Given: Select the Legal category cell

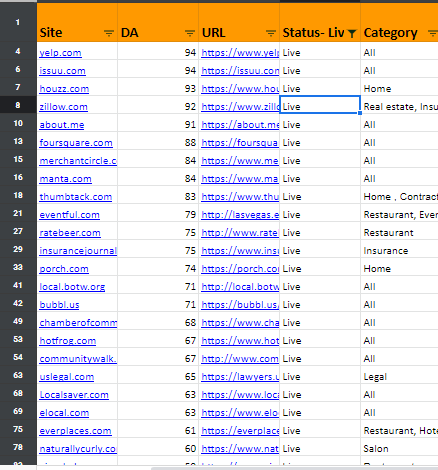Looking at the screenshot, I should [x=399, y=375].
